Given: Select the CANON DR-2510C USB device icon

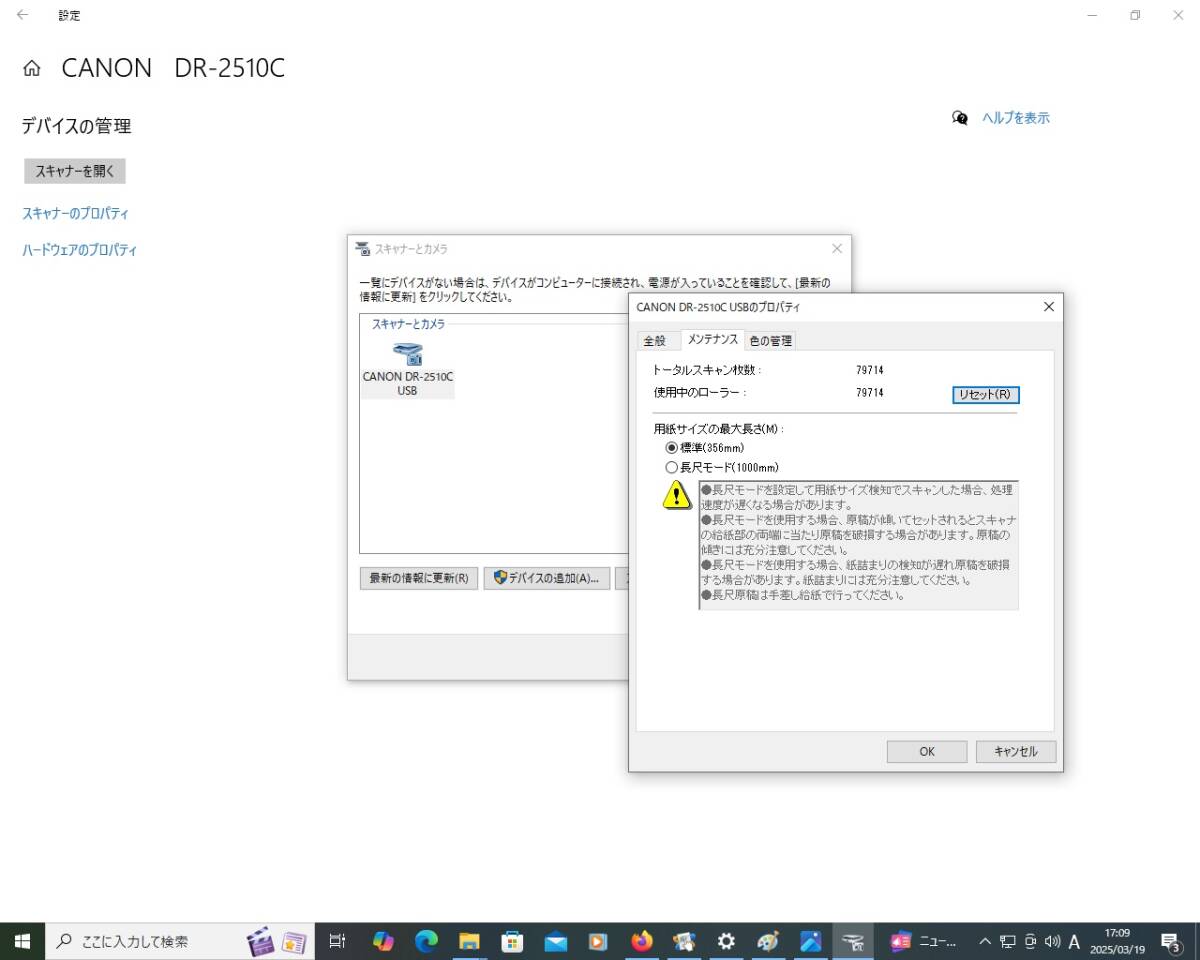Looking at the screenshot, I should [408, 369].
